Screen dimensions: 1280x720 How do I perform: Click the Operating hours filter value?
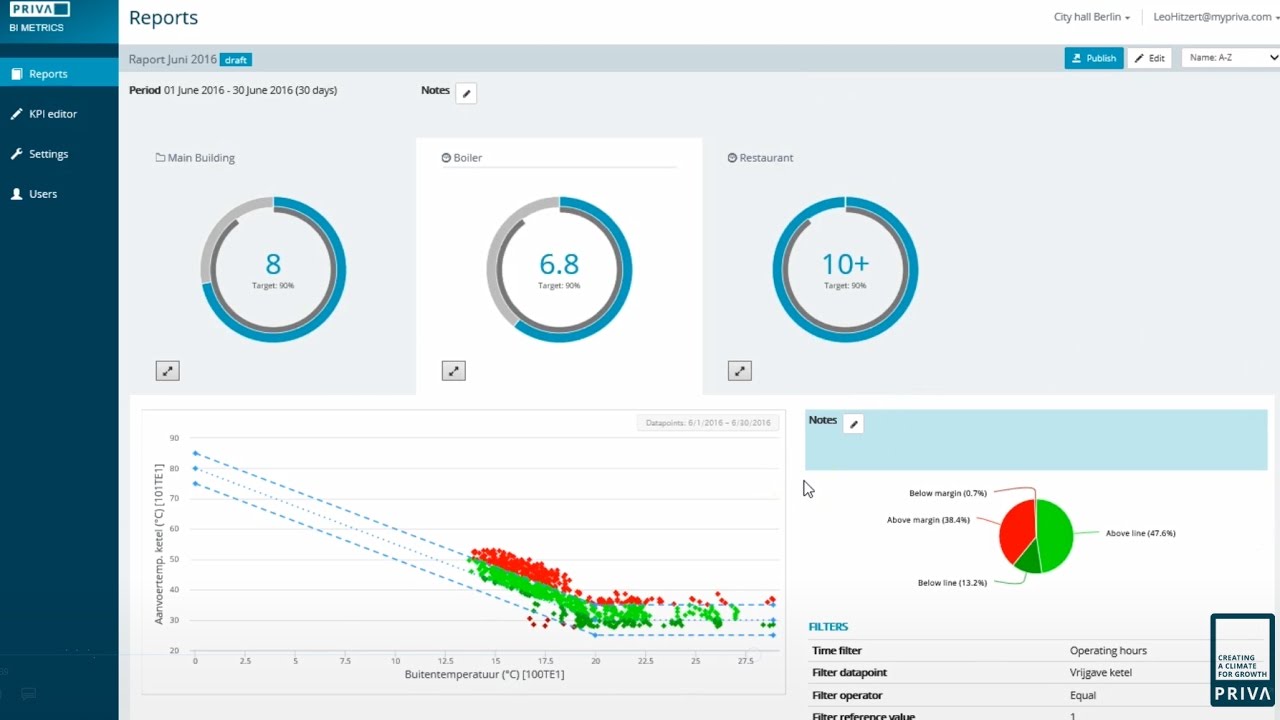(1108, 651)
